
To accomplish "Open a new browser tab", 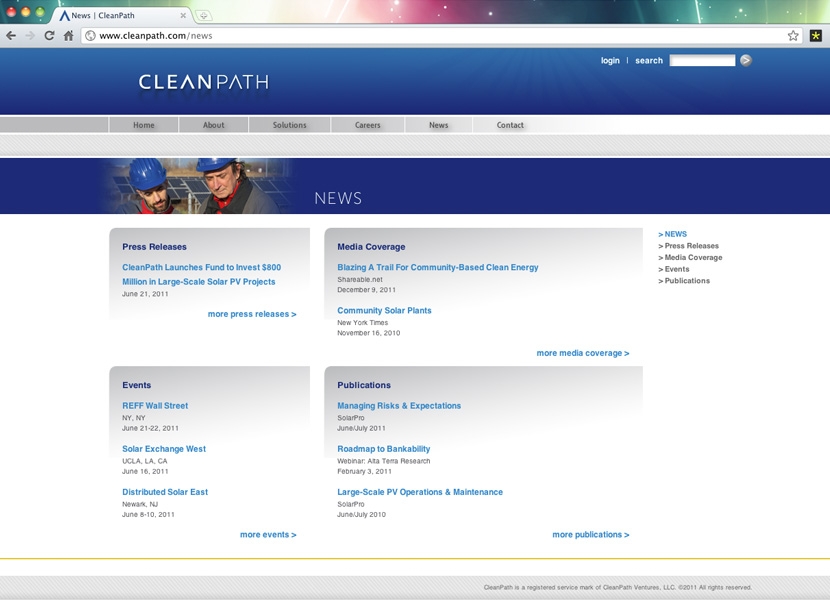I will click(204, 16).
